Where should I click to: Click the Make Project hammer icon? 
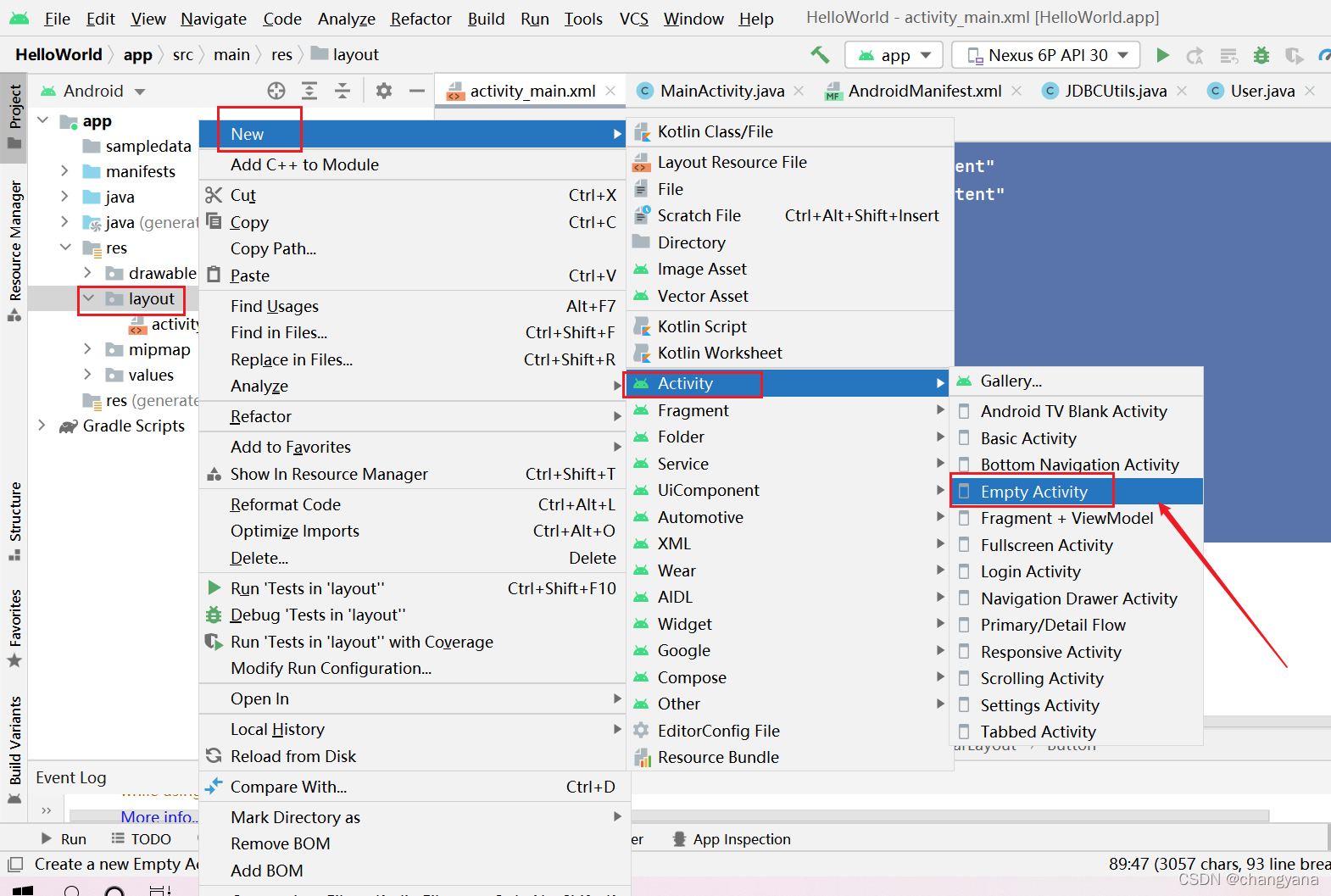[820, 55]
